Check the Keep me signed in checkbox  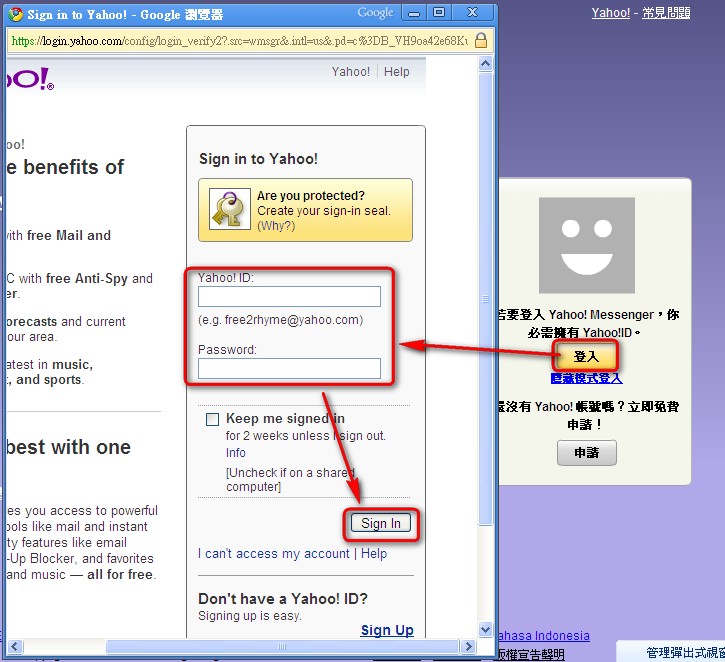(x=212, y=419)
